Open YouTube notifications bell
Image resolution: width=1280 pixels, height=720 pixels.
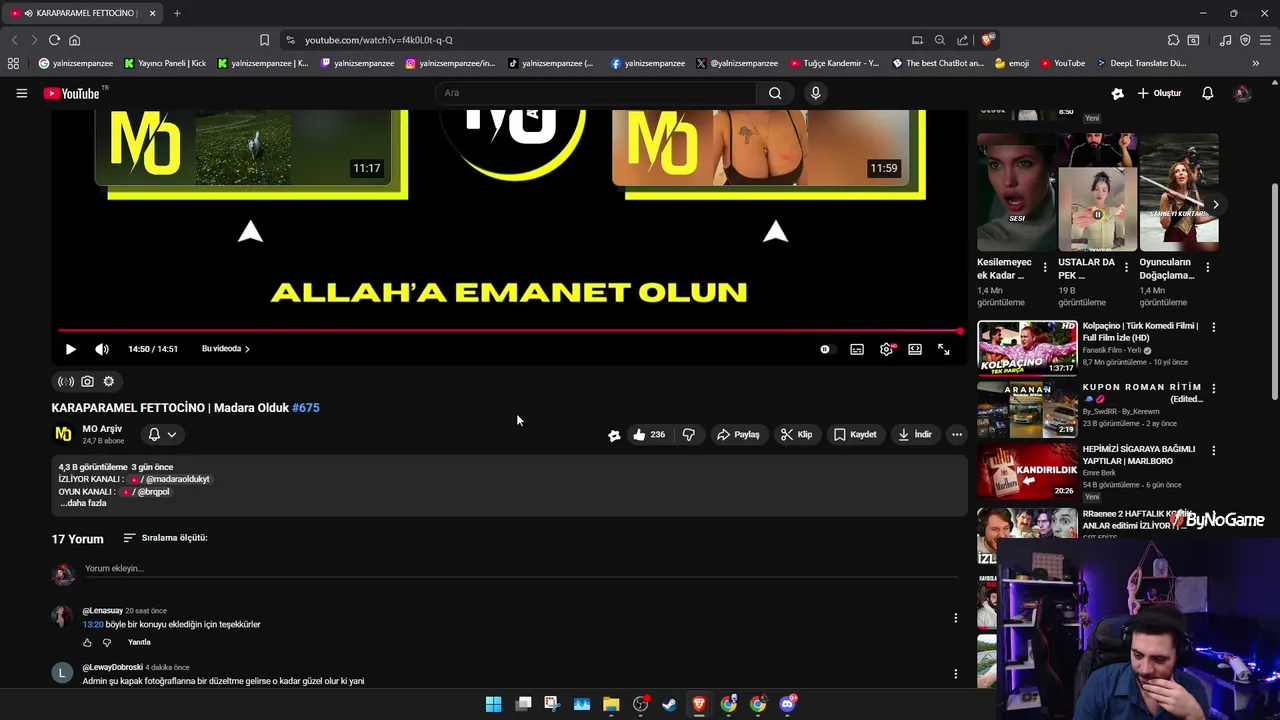(1208, 93)
